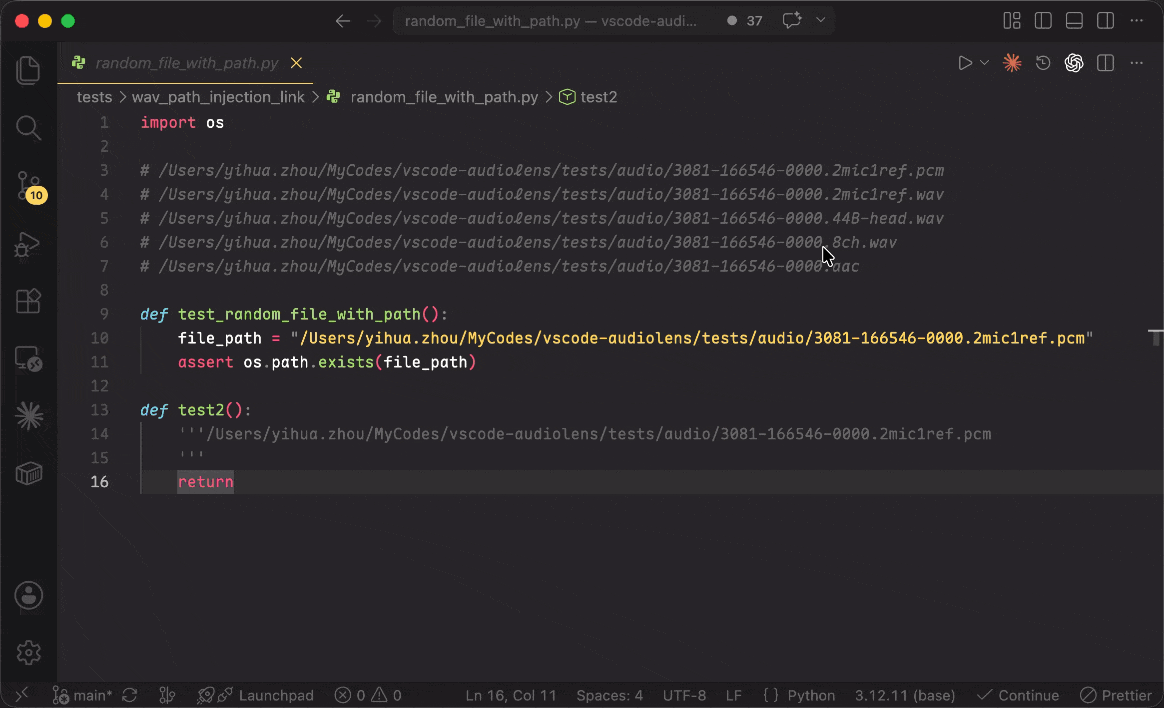Toggle the primary sidebar visibility
Viewport: 1164px width, 708px height.
coord(1043,21)
